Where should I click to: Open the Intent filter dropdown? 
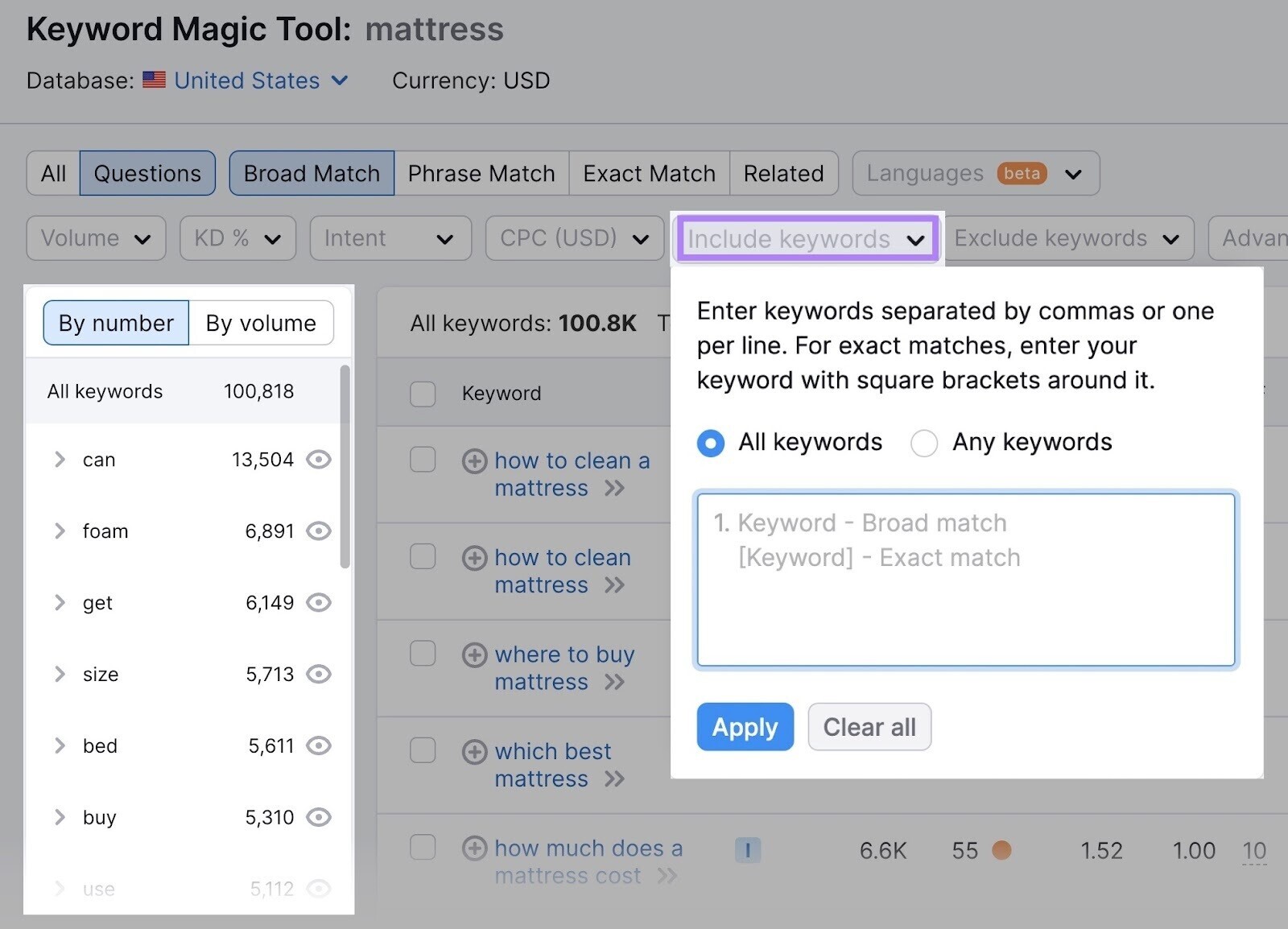point(390,238)
